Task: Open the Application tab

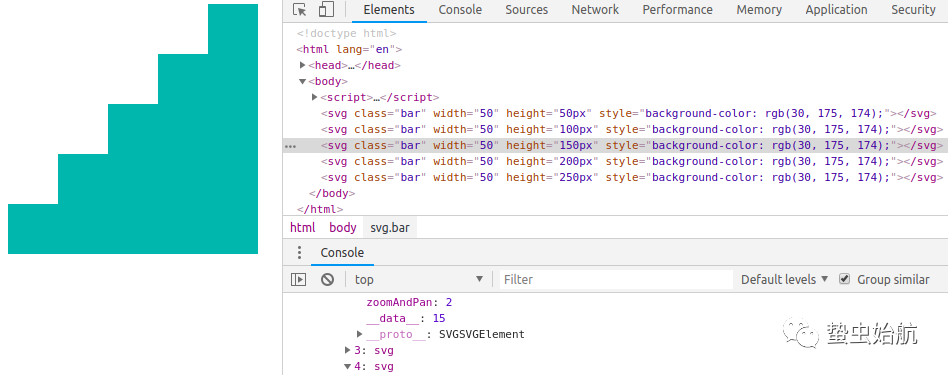Action: click(836, 10)
